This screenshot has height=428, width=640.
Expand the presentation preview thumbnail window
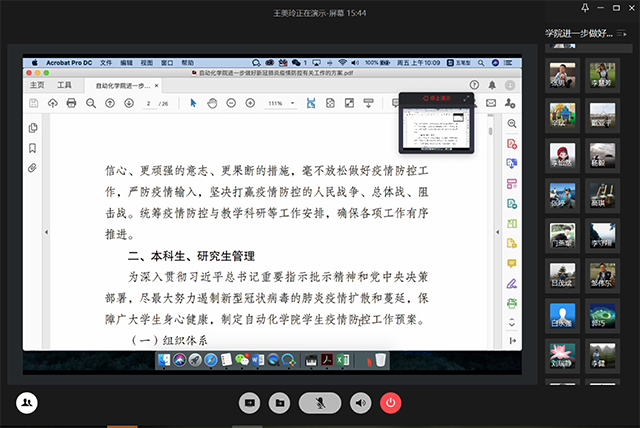(x=465, y=99)
